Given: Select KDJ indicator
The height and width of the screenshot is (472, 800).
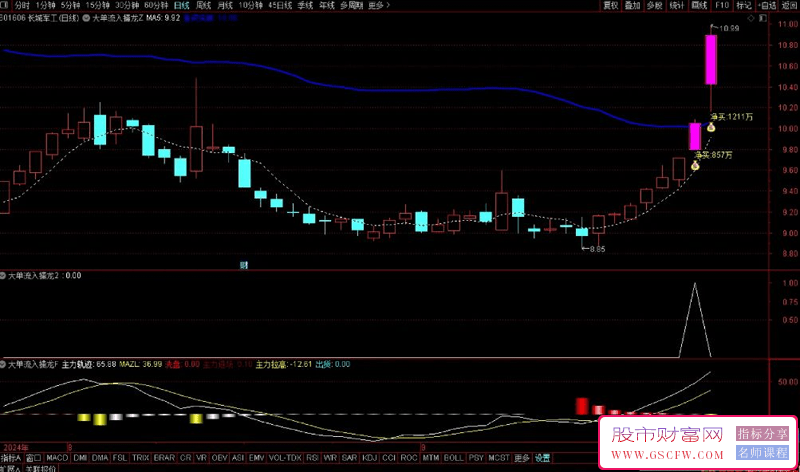Looking at the screenshot, I should click(369, 458).
